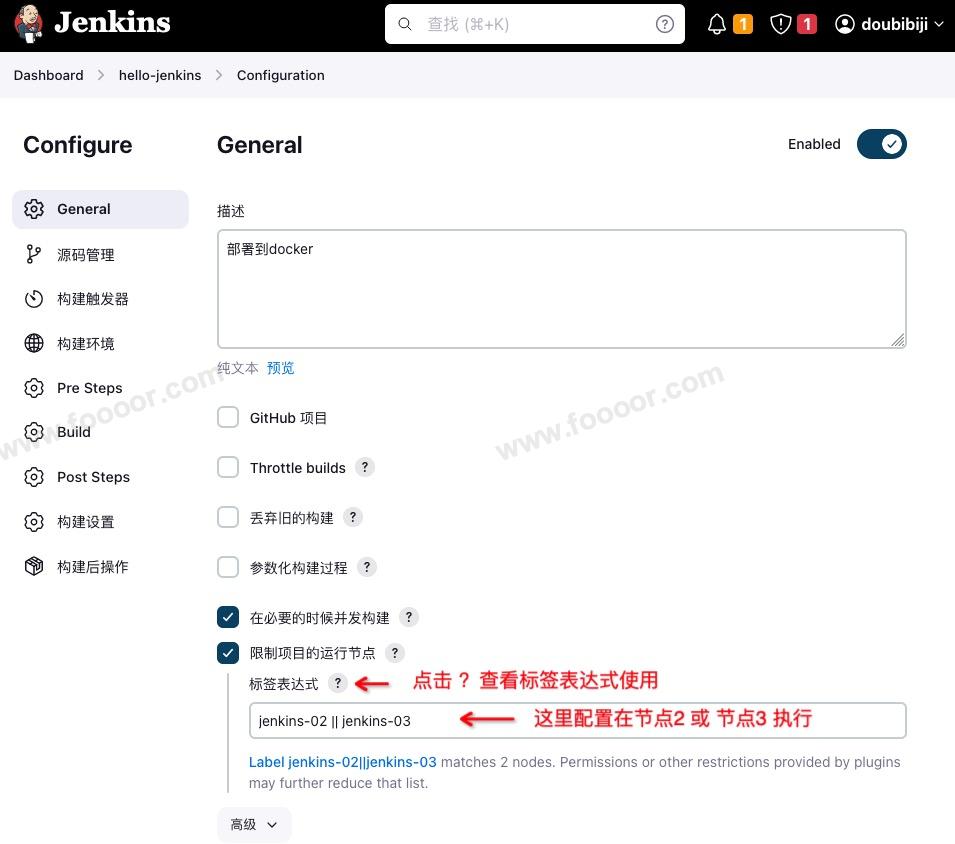Click help icon next to Throttle builds

[x=365, y=467]
